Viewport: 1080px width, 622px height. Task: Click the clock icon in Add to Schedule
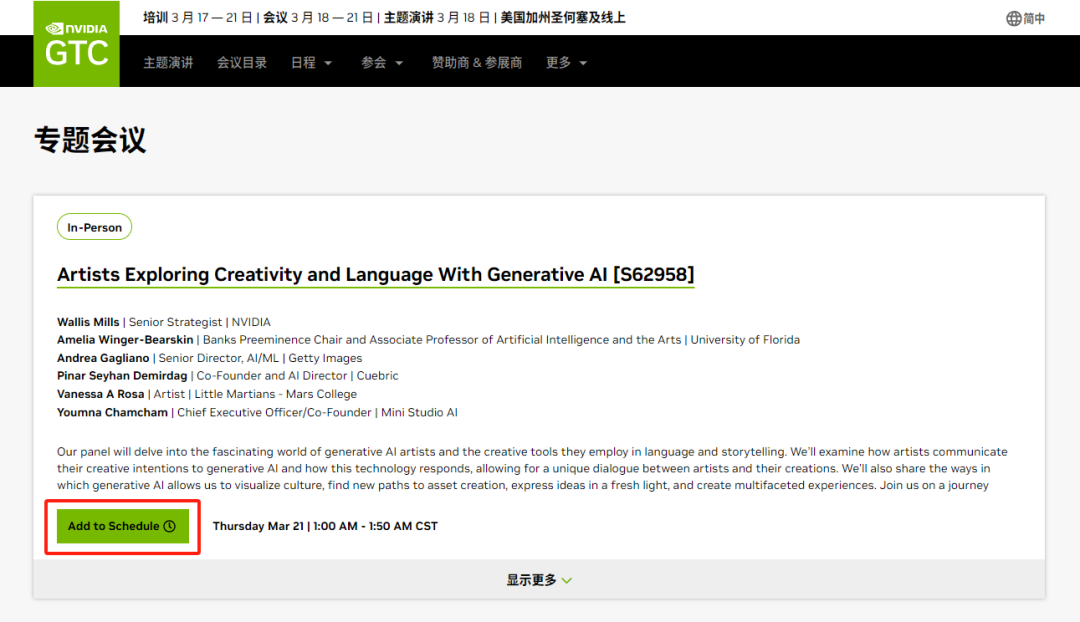[x=169, y=526]
